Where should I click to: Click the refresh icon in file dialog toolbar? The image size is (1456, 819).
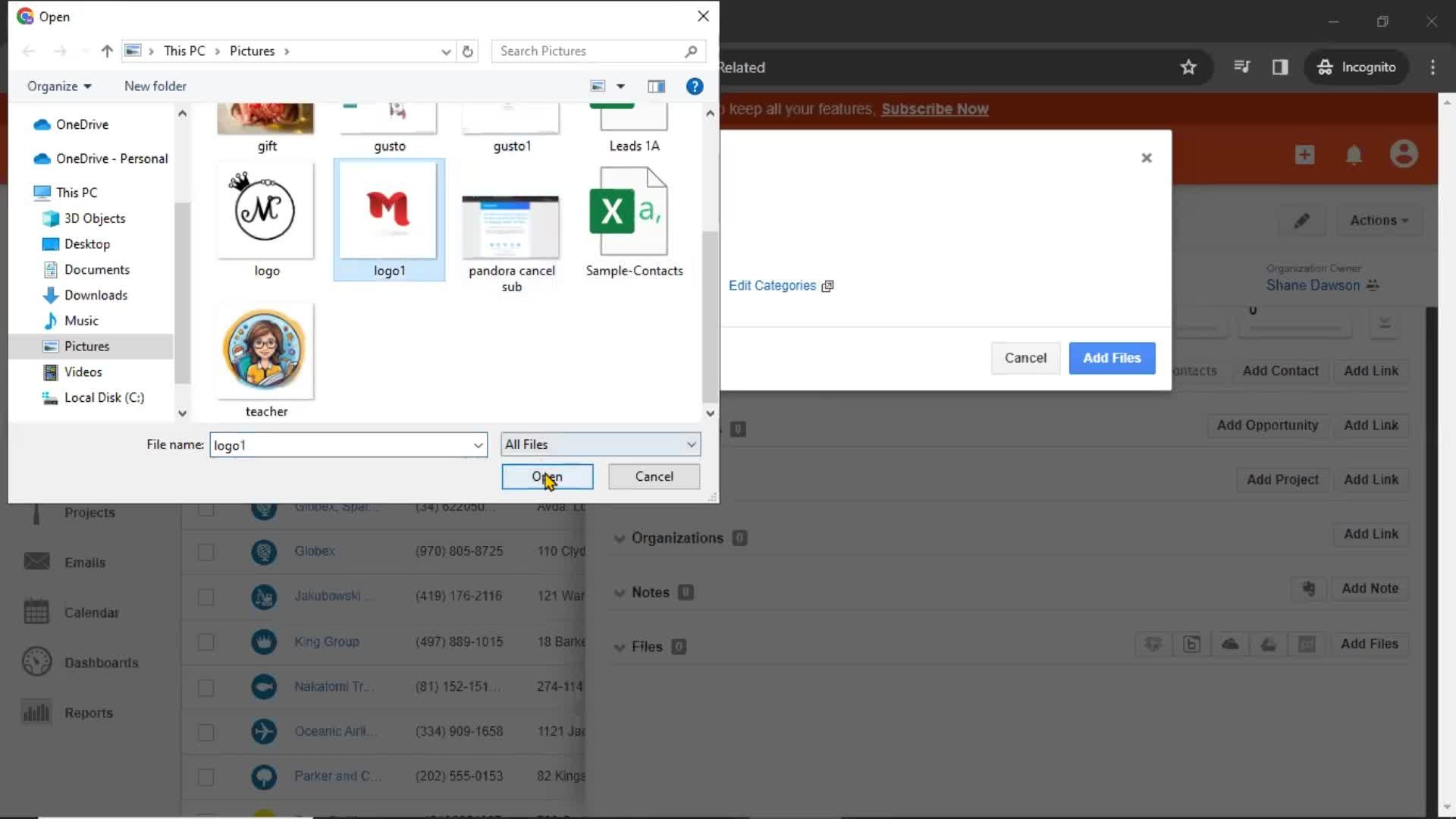pos(468,50)
